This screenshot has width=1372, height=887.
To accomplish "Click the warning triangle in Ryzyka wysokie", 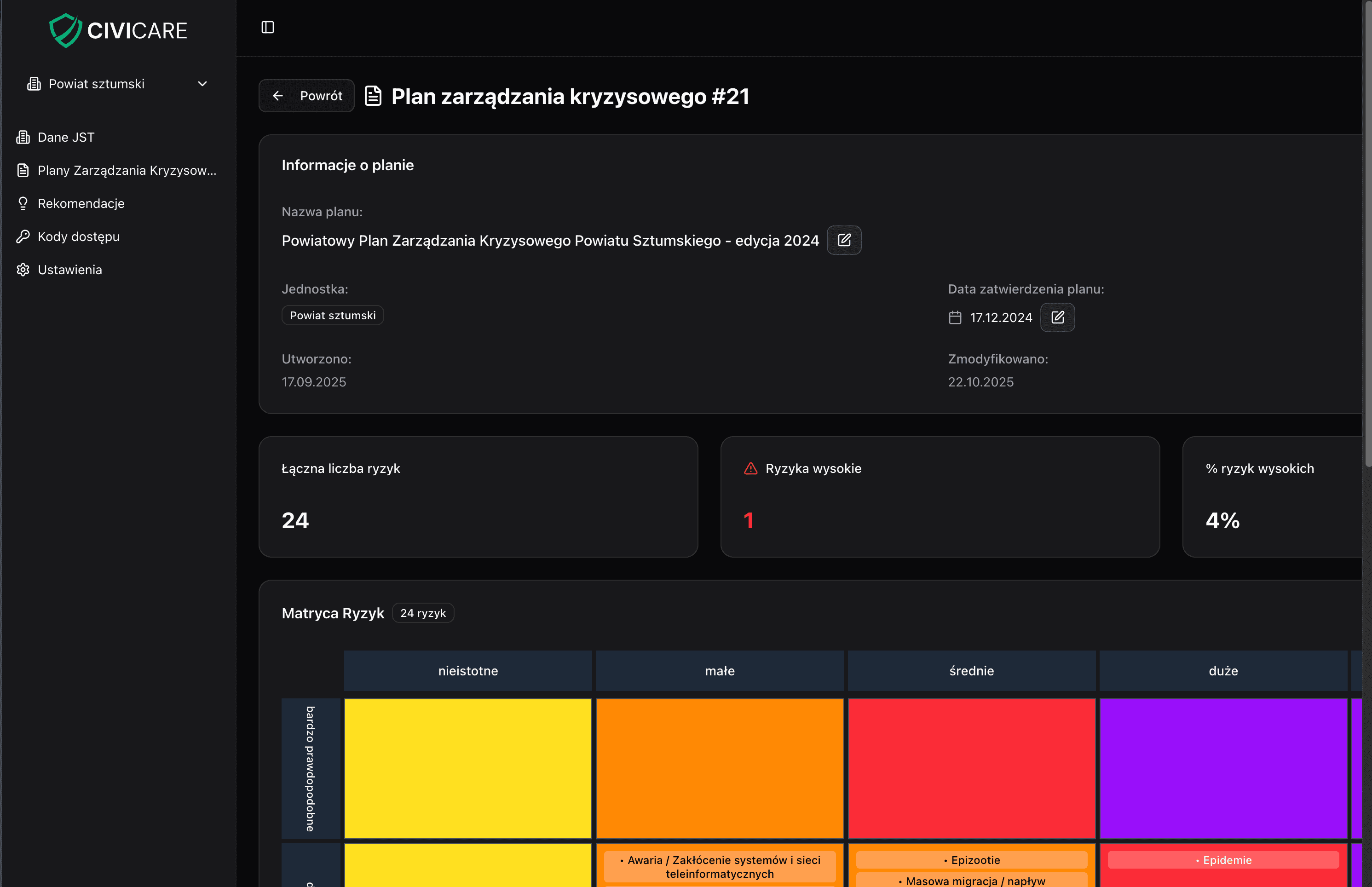I will [x=750, y=469].
